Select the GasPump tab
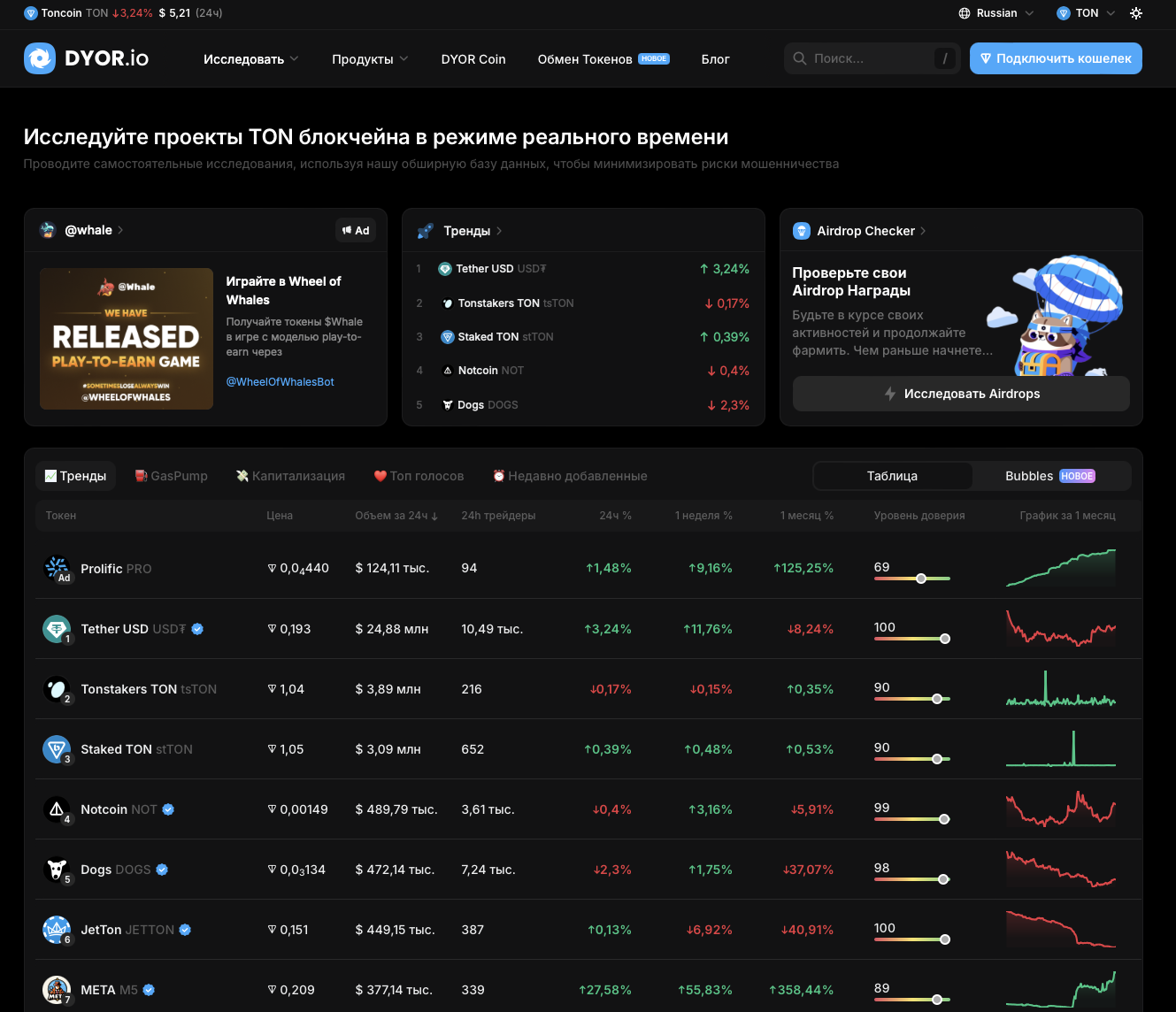1176x1012 pixels. point(171,476)
